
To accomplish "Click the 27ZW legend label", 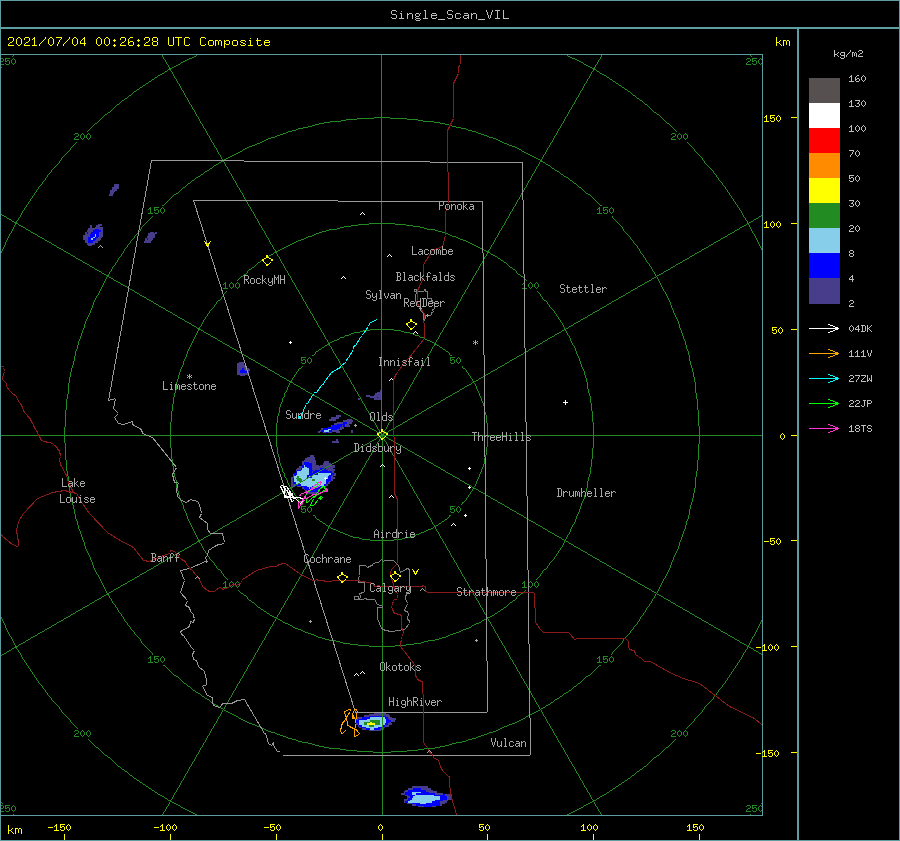I will (860, 378).
